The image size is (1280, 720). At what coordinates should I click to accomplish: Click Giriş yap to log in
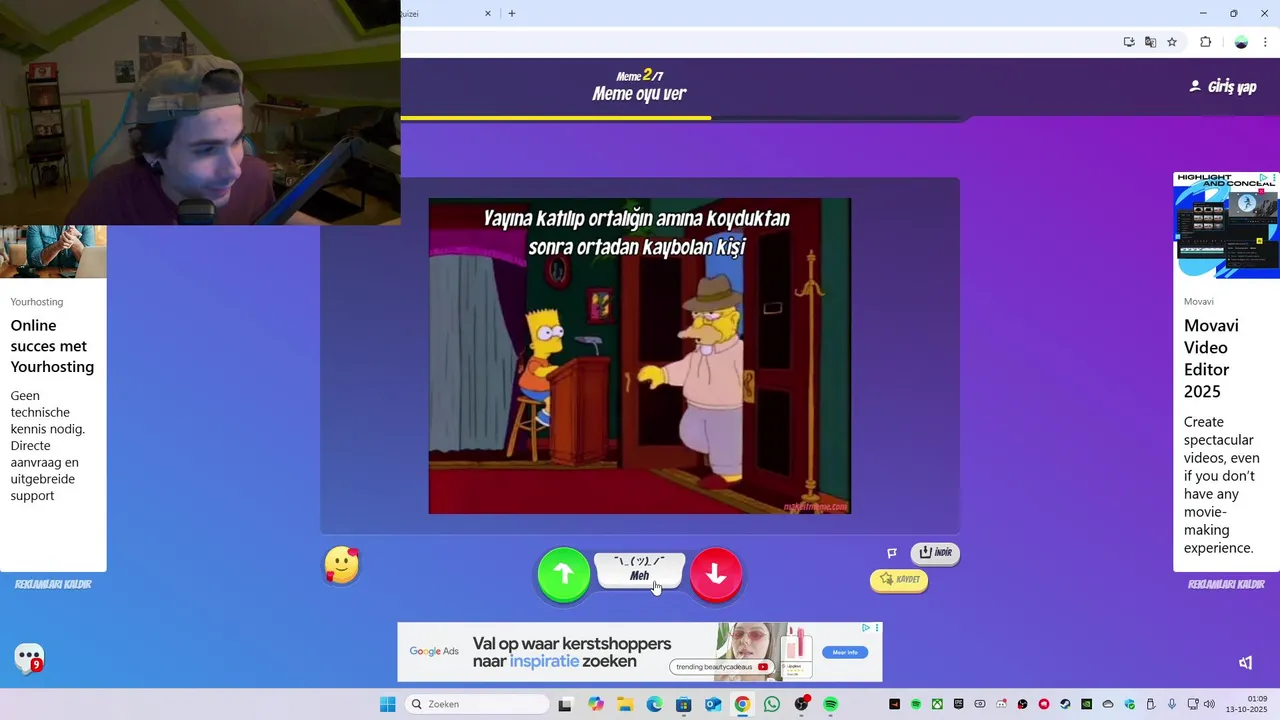coord(1223,87)
